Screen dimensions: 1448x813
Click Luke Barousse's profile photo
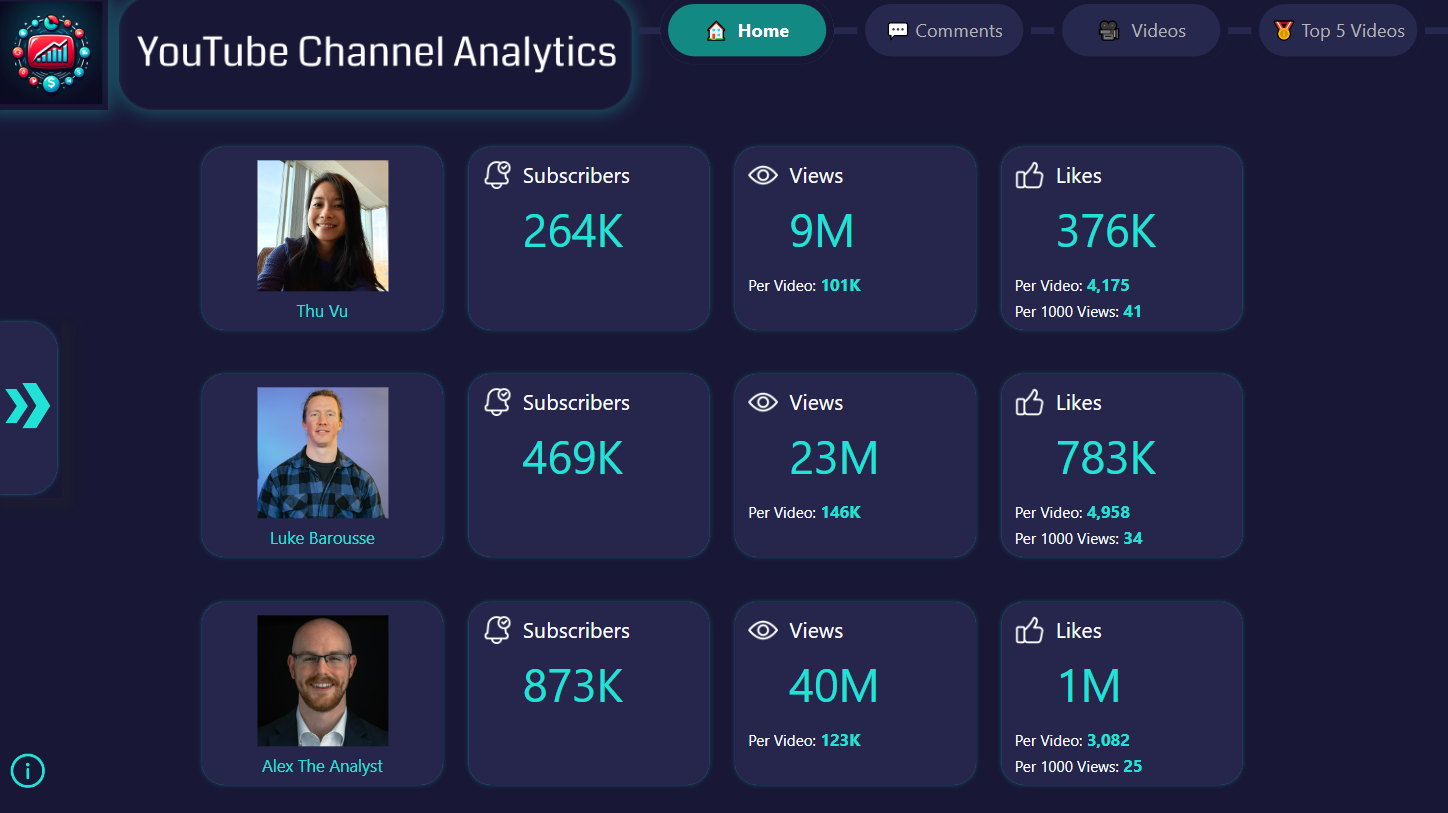click(323, 453)
